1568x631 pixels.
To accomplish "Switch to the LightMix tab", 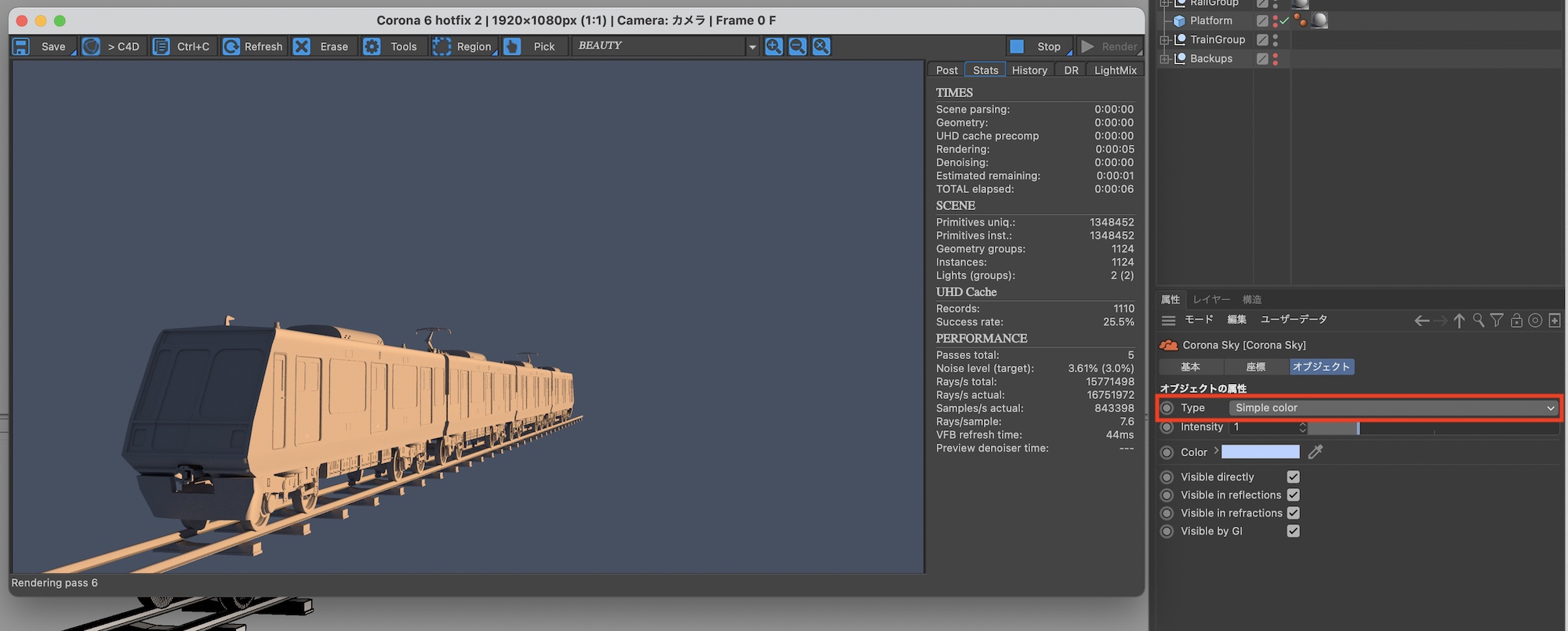I will 1115,70.
